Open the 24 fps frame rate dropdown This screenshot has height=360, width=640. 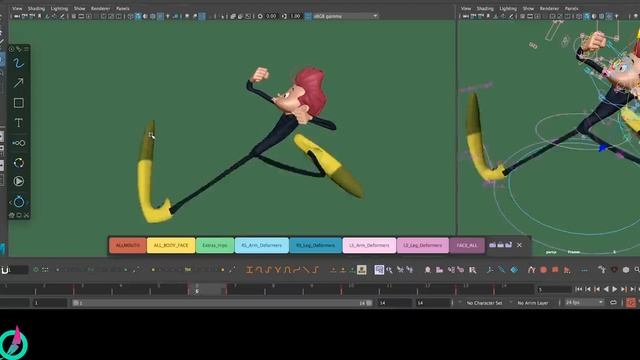click(584, 302)
